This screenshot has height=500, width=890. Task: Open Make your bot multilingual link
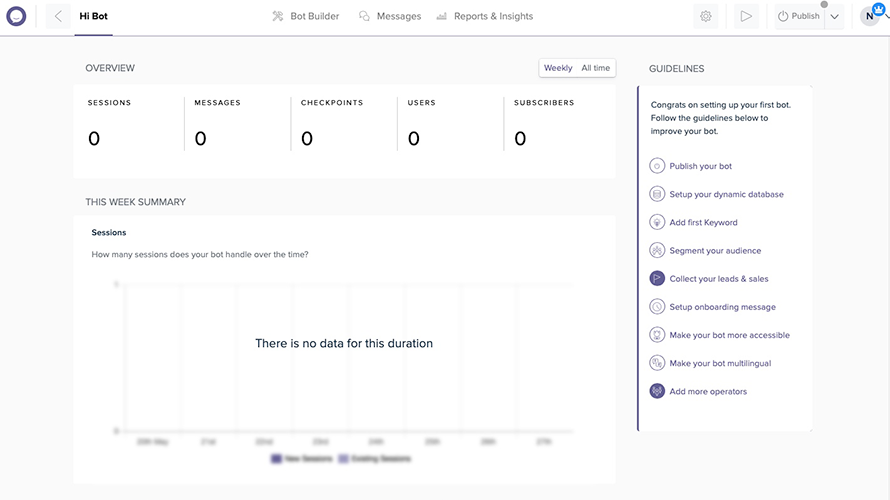click(x=720, y=363)
